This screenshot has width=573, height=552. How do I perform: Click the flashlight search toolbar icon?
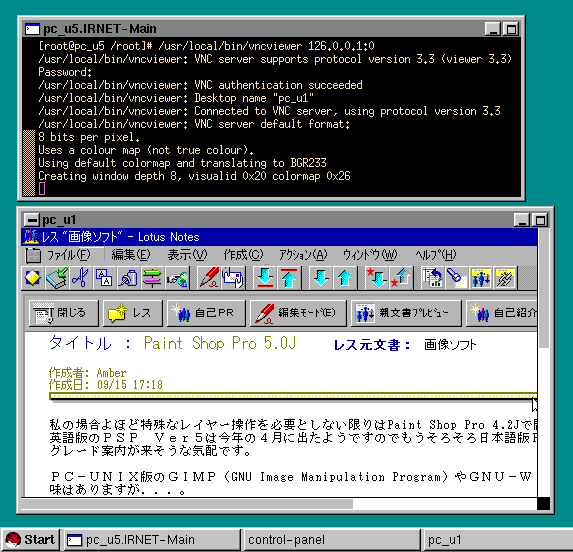tap(456, 278)
